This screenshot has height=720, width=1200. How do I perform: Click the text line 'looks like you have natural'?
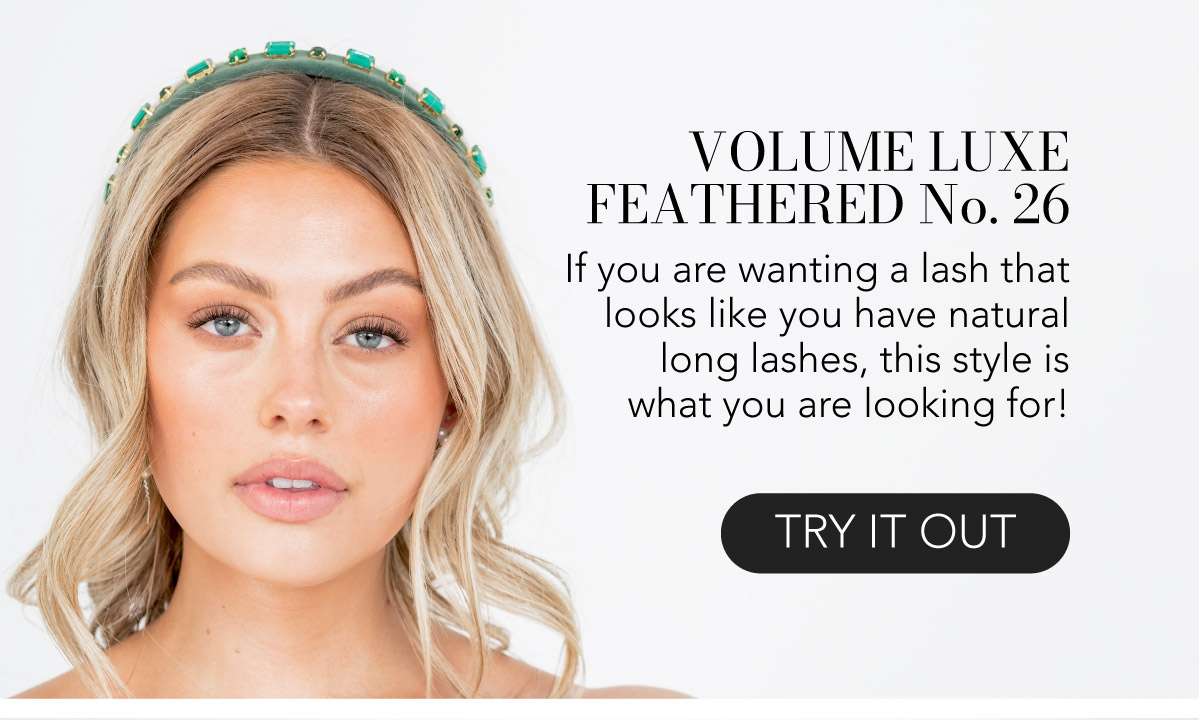837,315
